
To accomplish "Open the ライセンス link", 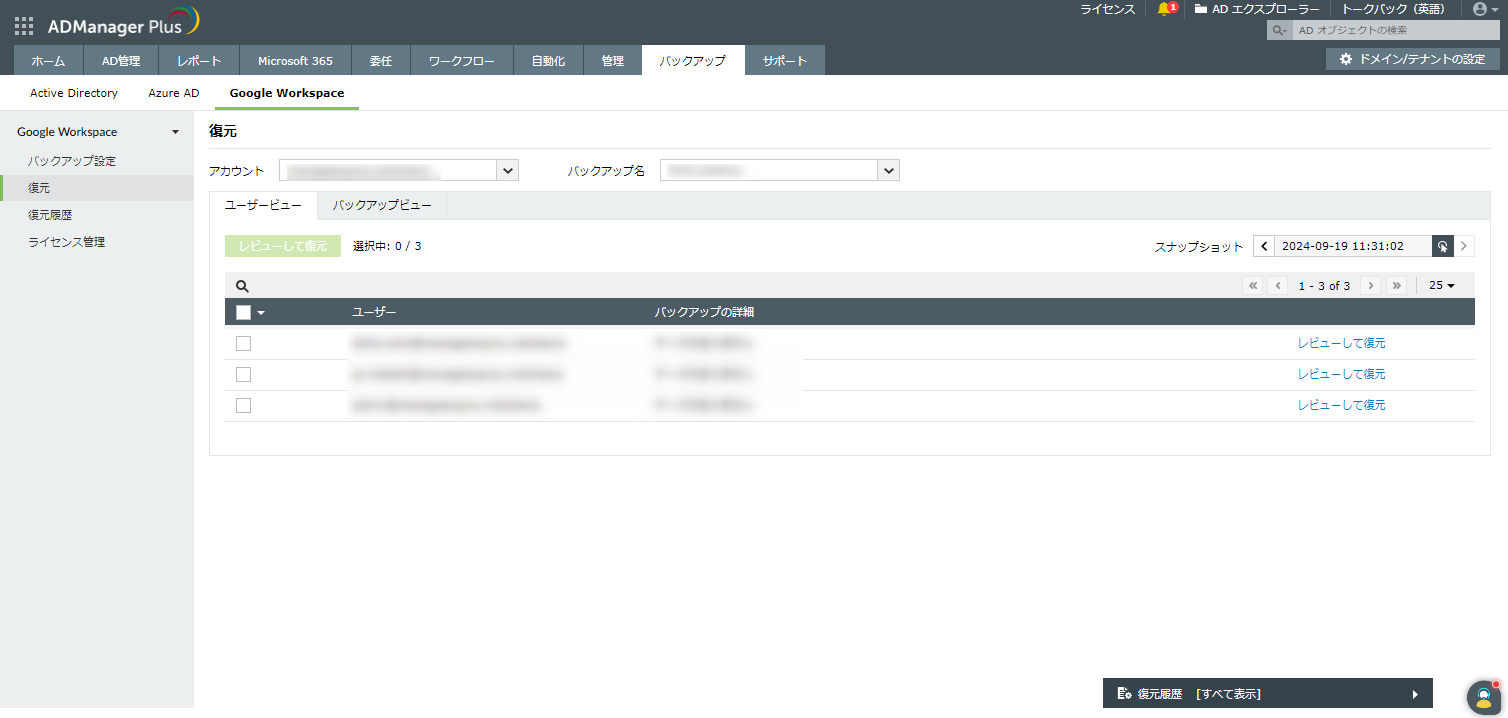I will click(x=1107, y=9).
